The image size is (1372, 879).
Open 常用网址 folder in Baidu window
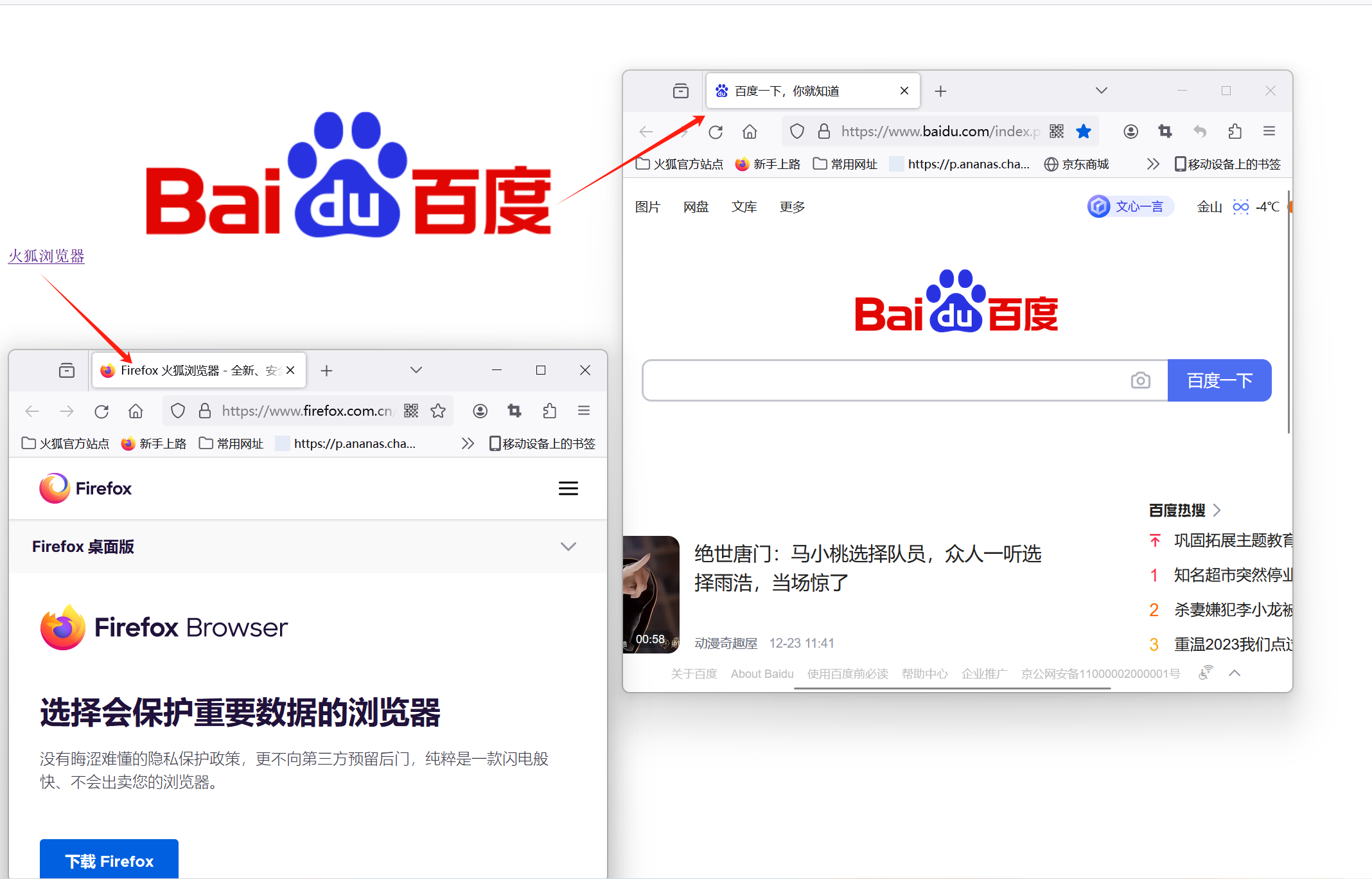pyautogui.click(x=845, y=164)
